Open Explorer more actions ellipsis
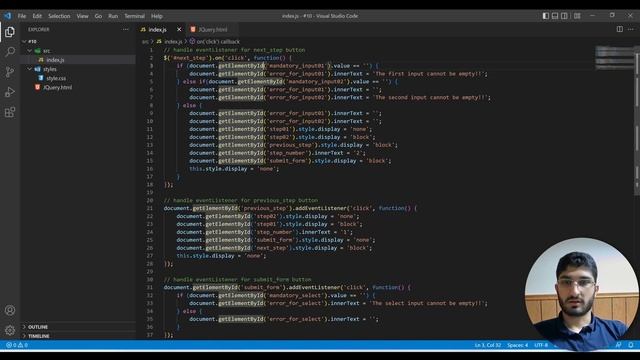This screenshot has height=360, width=640. [x=125, y=29]
